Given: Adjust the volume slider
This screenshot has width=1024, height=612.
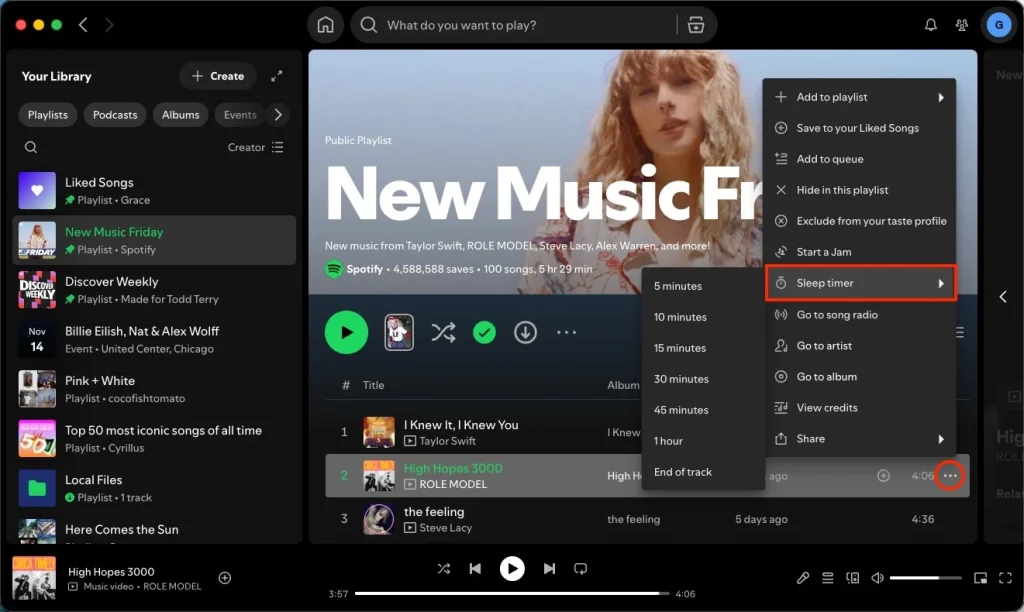Looking at the screenshot, I should click(925, 578).
